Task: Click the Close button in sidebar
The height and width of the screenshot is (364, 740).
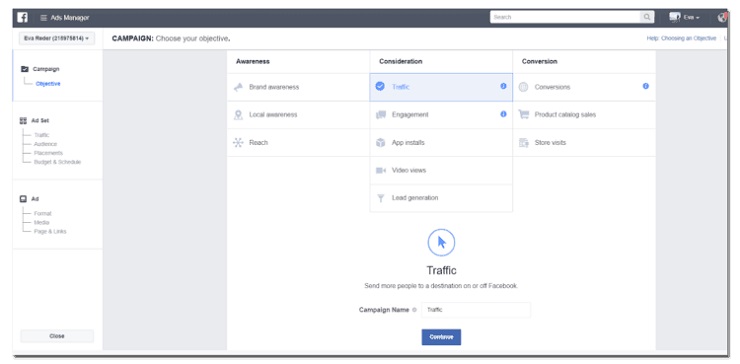Action: pos(57,336)
